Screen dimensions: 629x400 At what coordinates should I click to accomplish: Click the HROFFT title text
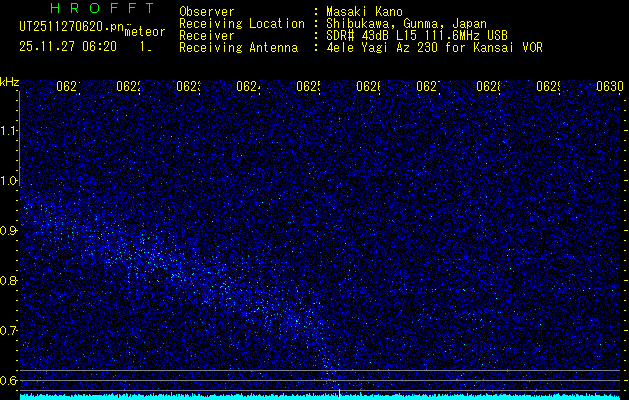click(103, 8)
